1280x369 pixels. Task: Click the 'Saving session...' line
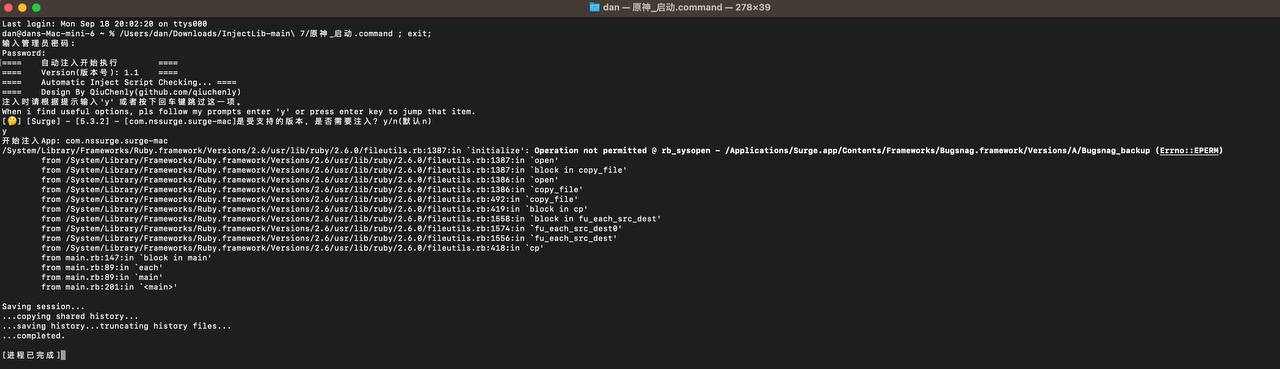(43, 307)
